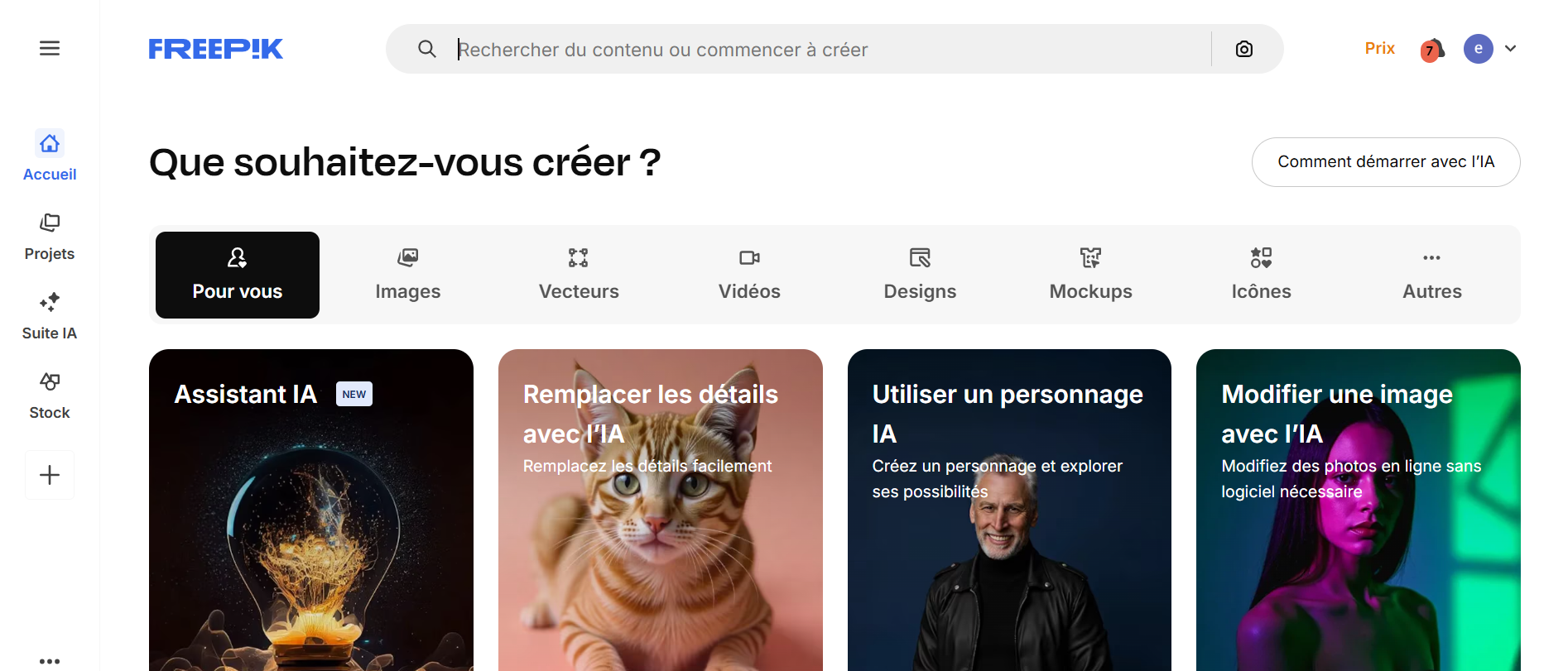Open Projets in the sidebar
This screenshot has height=671, width=1568.
50,236
